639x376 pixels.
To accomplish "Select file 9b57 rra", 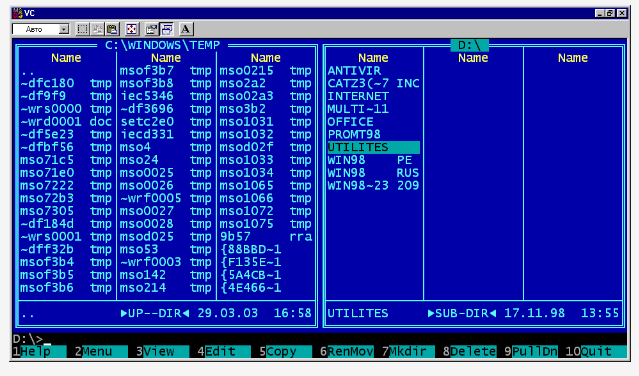I will [266, 237].
